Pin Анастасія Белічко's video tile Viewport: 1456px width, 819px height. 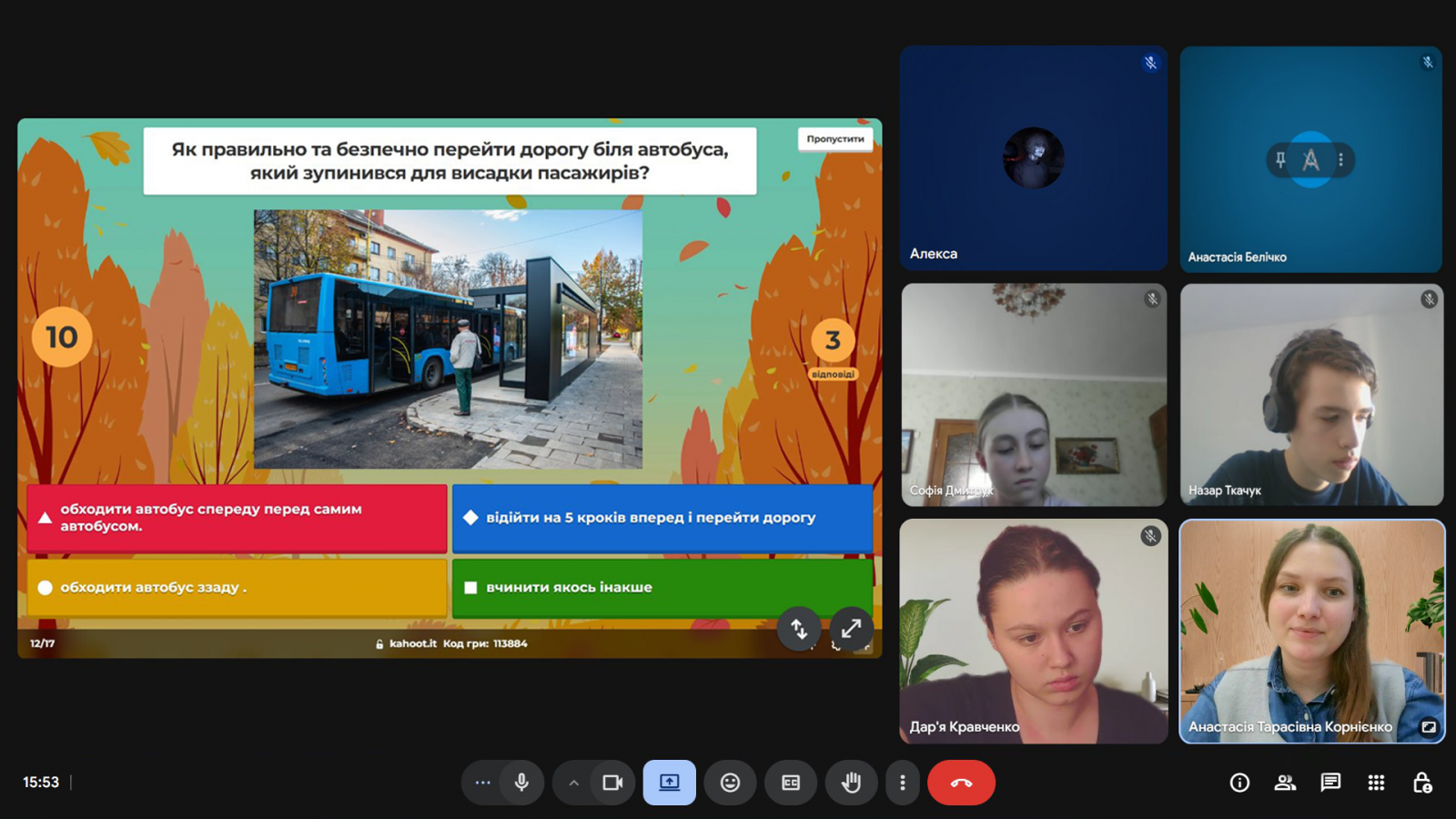click(1281, 160)
